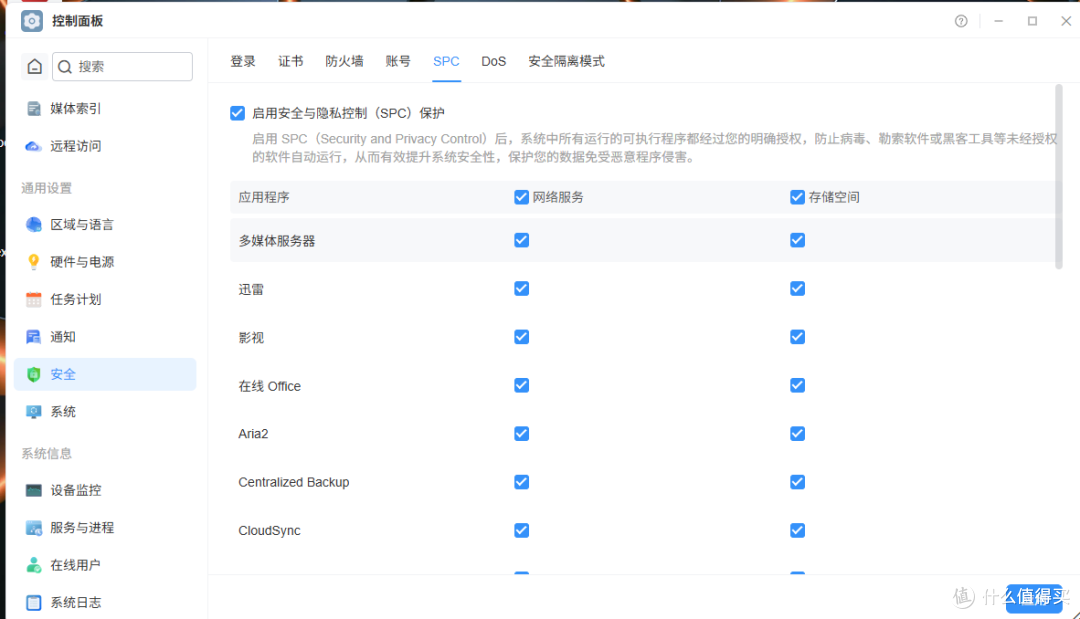Uncheck network service for 多媒体服务器
This screenshot has width=1080, height=619.
(521, 240)
